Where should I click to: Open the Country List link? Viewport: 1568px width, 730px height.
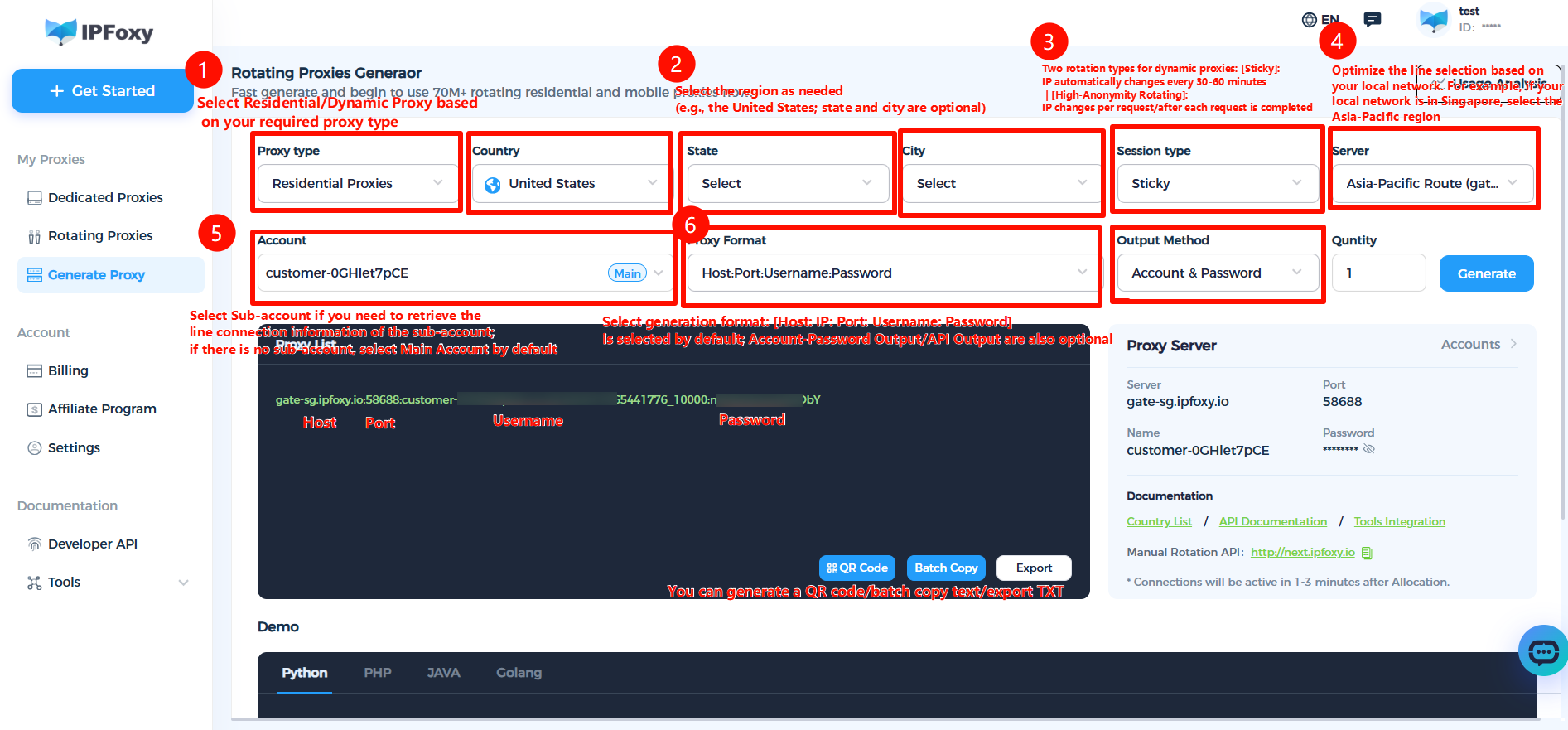click(1159, 522)
